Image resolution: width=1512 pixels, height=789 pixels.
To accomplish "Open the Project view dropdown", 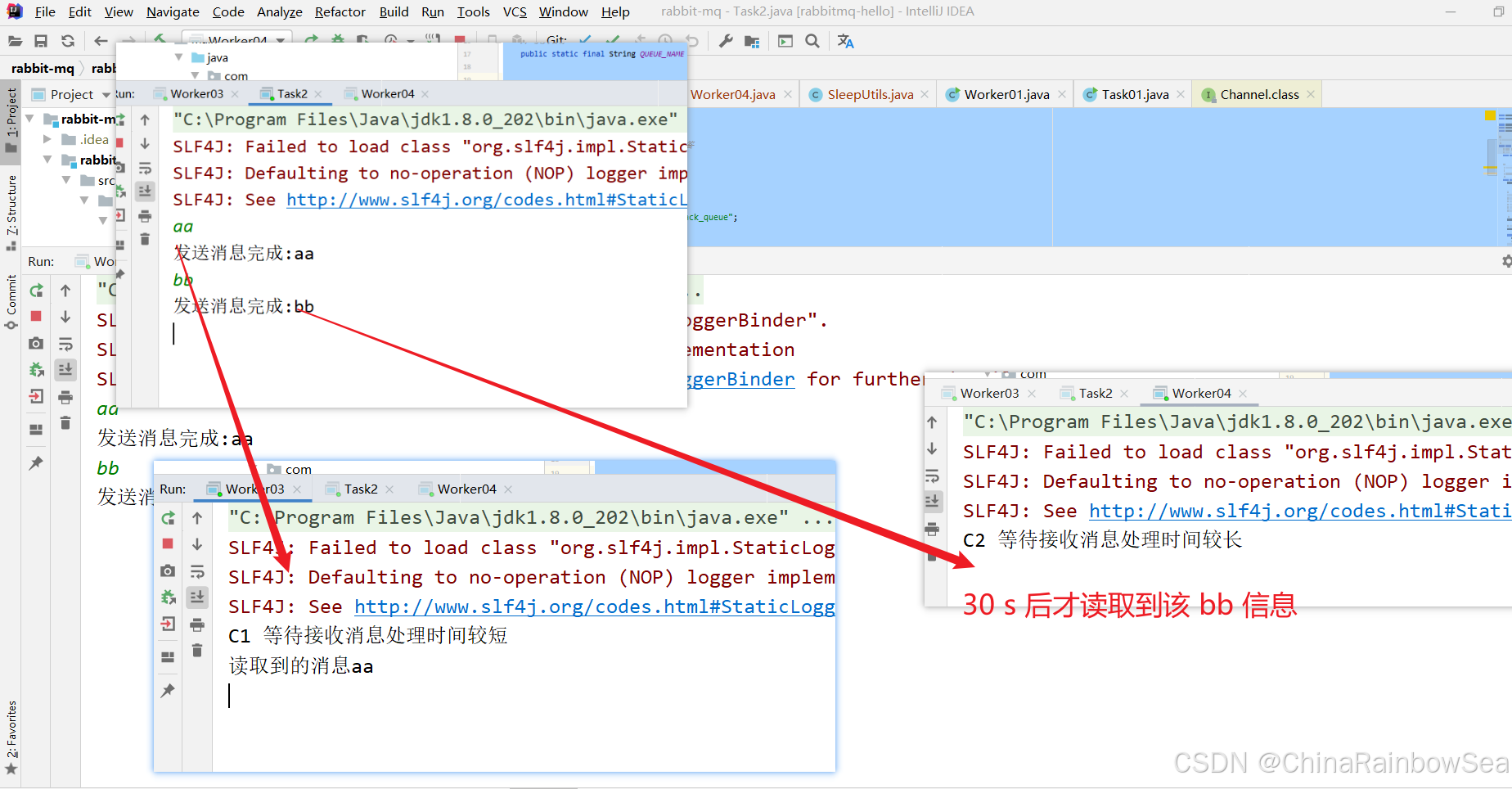I will (x=106, y=95).
